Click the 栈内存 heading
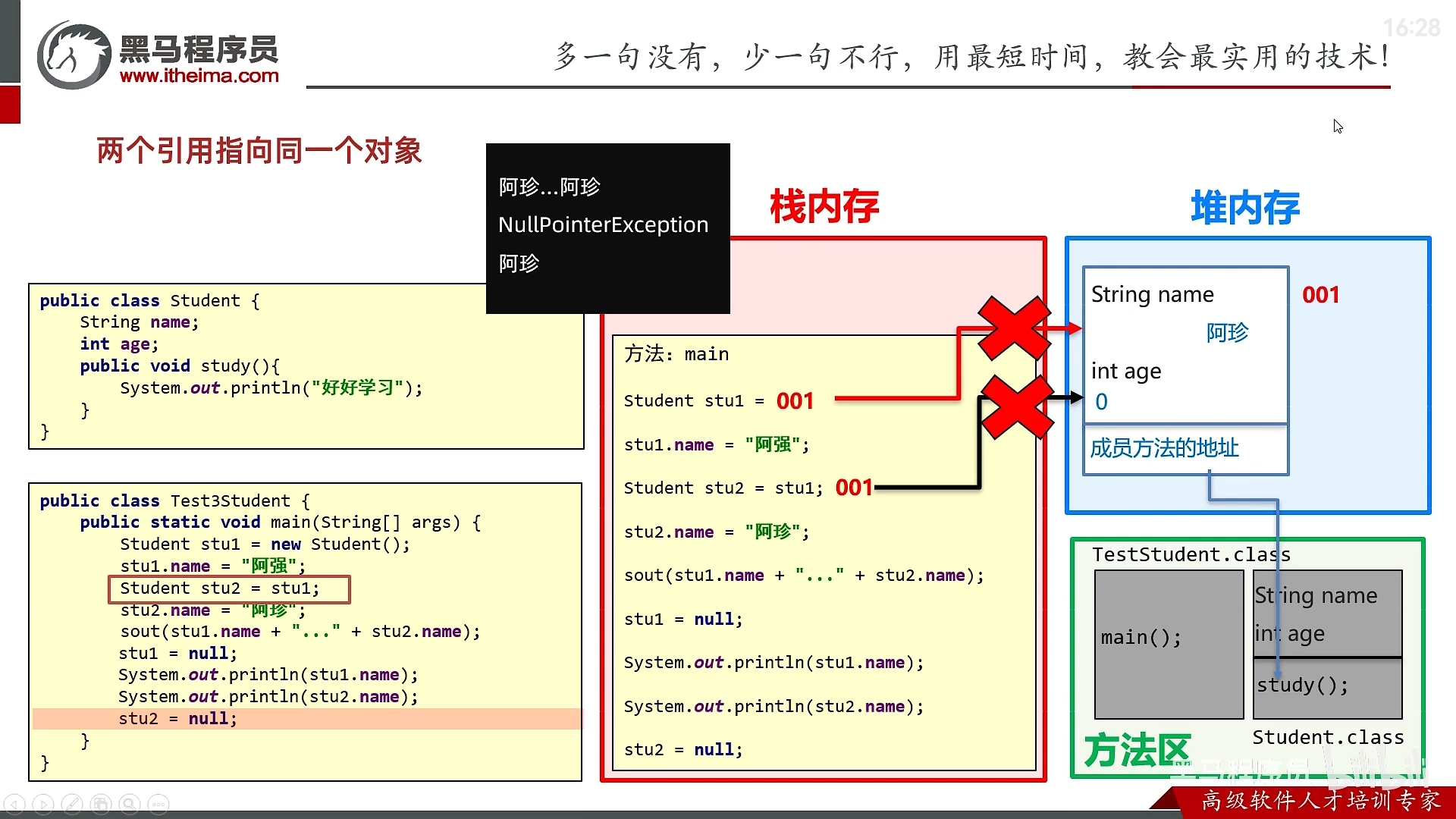This screenshot has width=1456, height=819. point(824,206)
